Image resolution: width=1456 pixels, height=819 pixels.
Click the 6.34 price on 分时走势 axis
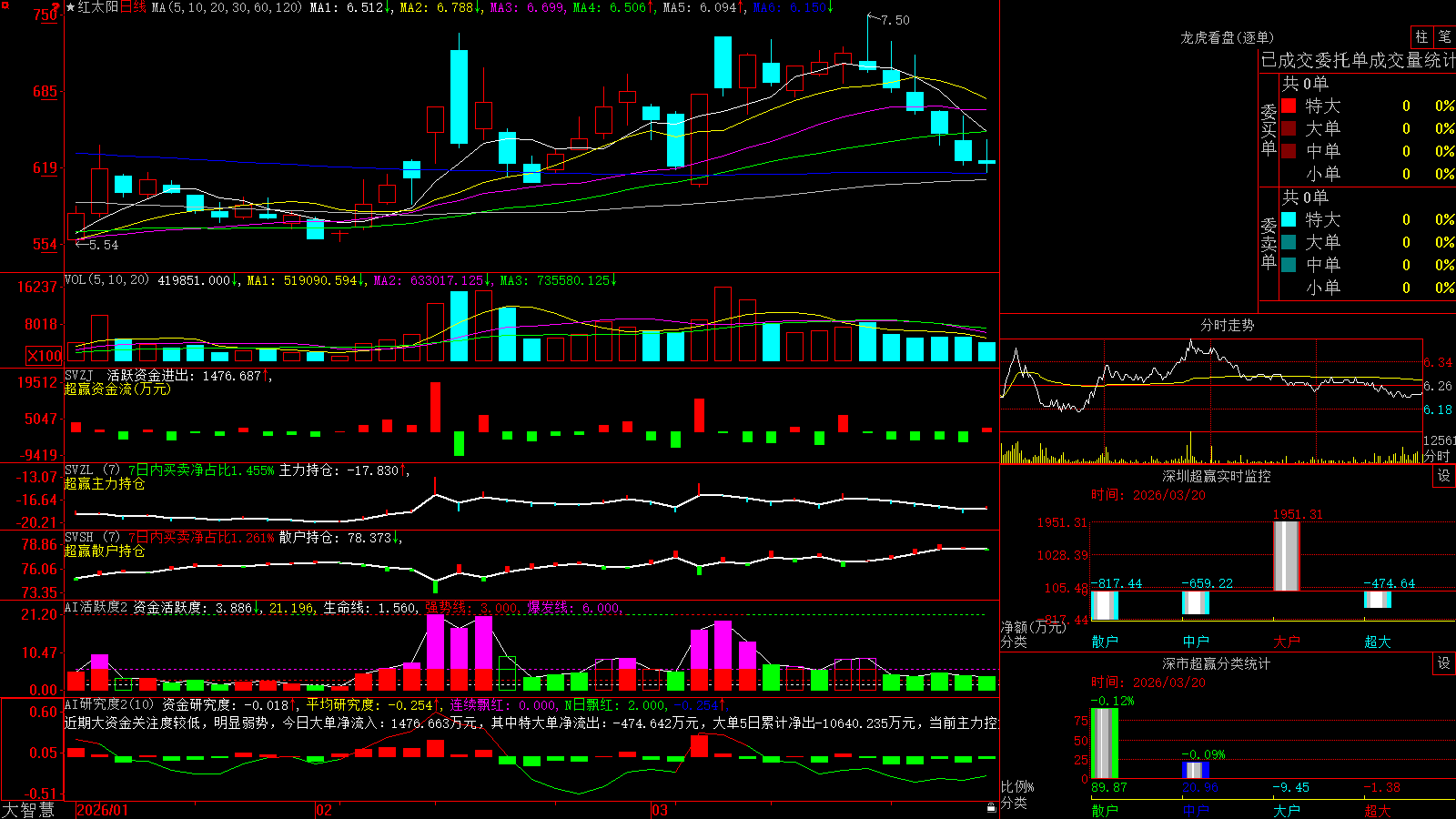pyautogui.click(x=1439, y=362)
